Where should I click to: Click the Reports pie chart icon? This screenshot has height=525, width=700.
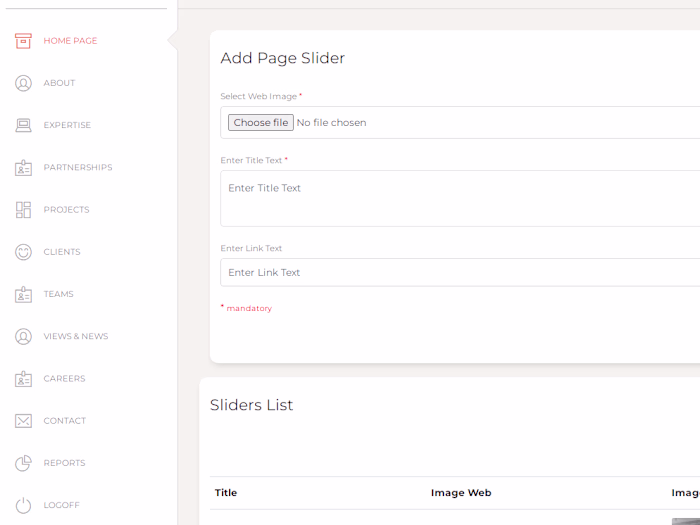[23, 463]
